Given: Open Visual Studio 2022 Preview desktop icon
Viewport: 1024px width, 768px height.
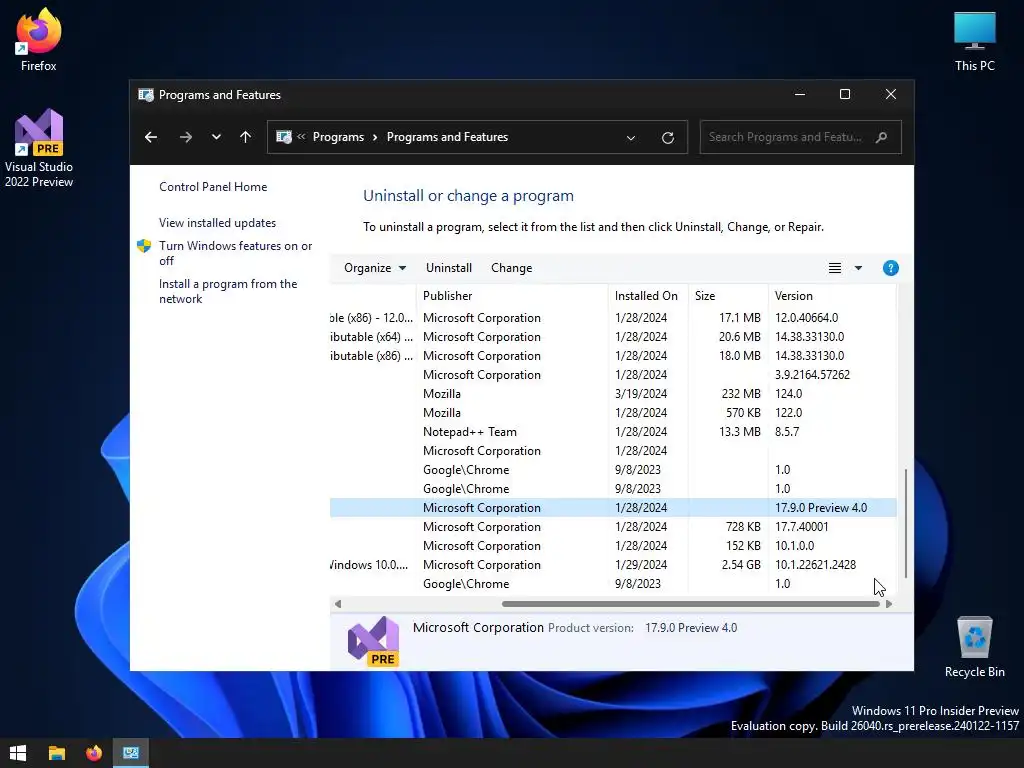Looking at the screenshot, I should pyautogui.click(x=39, y=148).
